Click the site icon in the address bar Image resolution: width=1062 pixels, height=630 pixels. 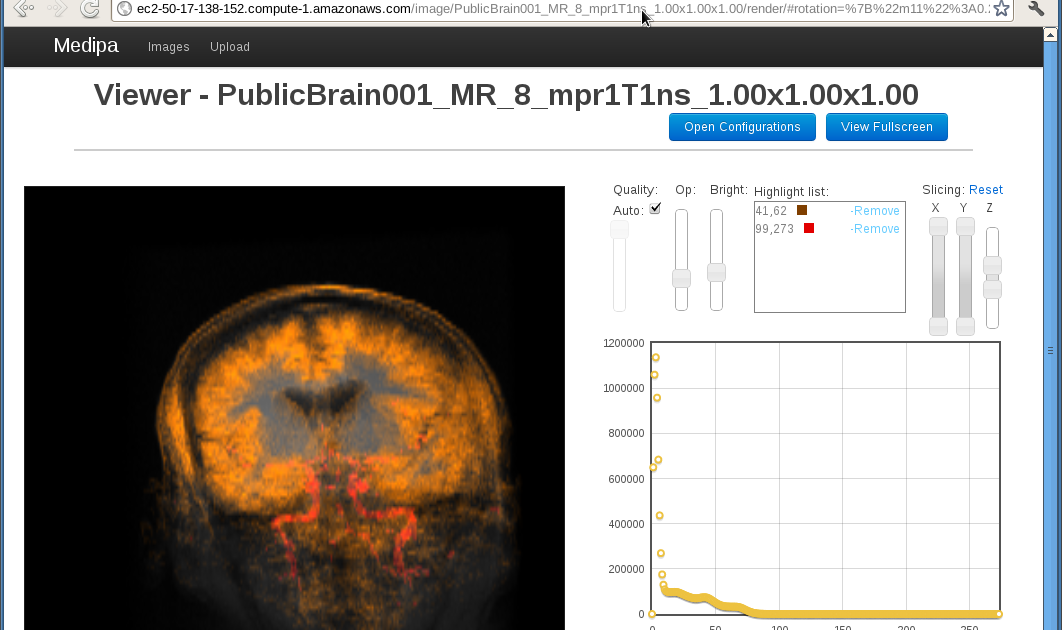pyautogui.click(x=122, y=10)
